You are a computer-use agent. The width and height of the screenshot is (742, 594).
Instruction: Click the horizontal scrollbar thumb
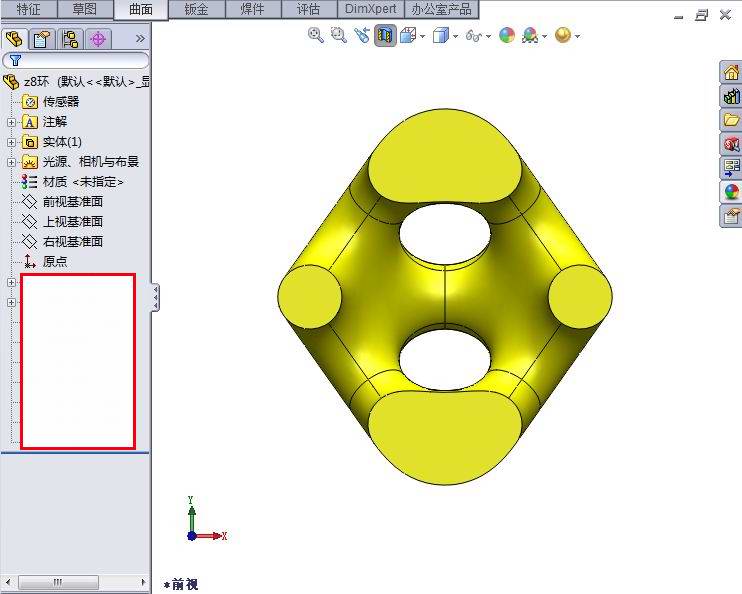[x=59, y=582]
